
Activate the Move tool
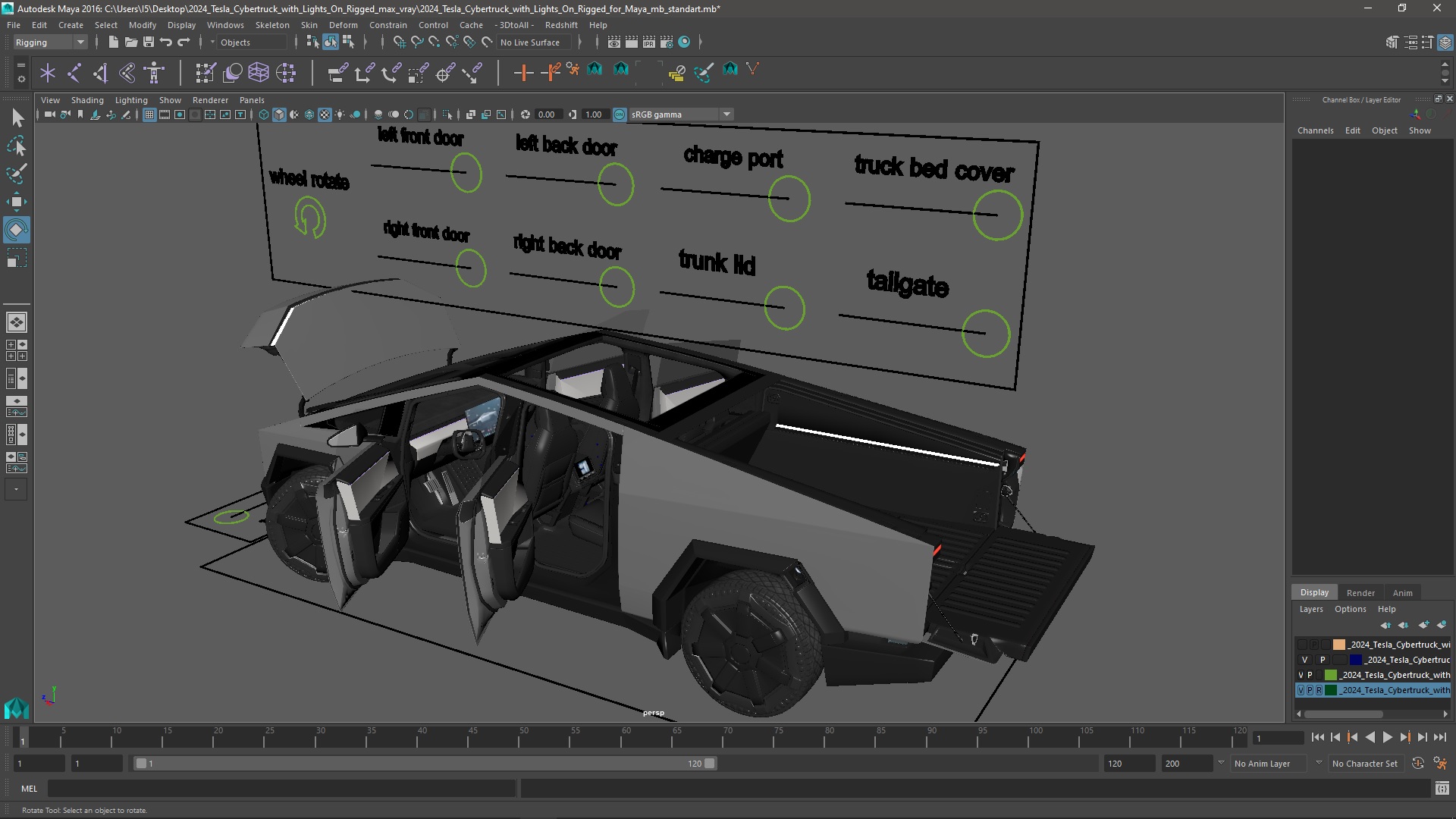point(16,201)
